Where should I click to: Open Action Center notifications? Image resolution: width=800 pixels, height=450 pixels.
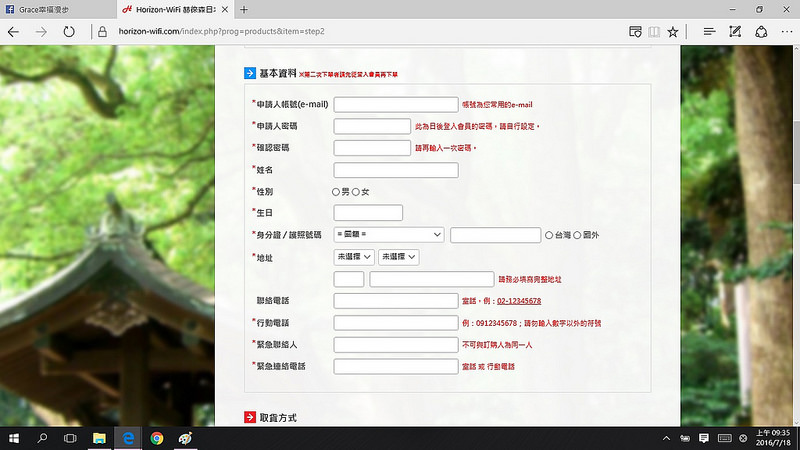click(704, 438)
